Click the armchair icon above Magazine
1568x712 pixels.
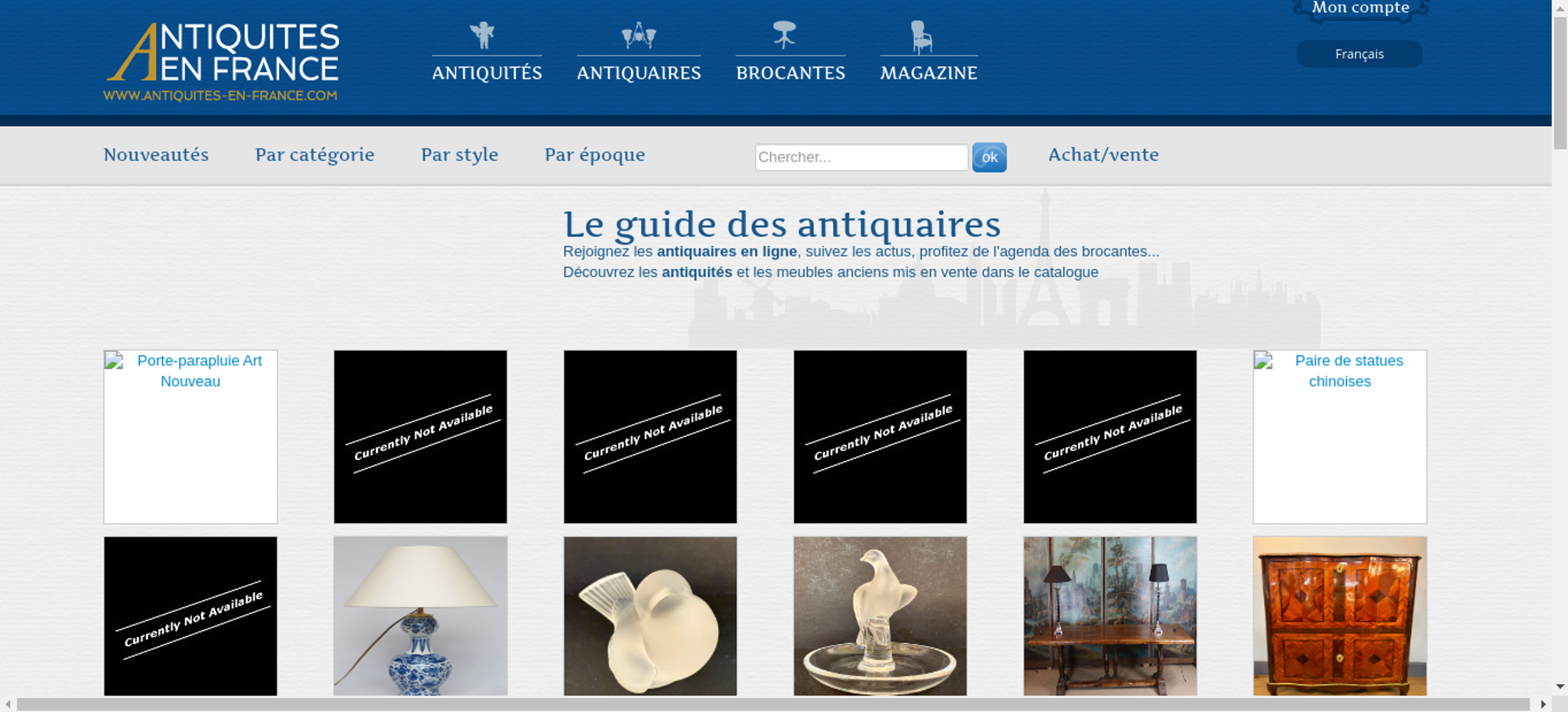pyautogui.click(x=921, y=37)
